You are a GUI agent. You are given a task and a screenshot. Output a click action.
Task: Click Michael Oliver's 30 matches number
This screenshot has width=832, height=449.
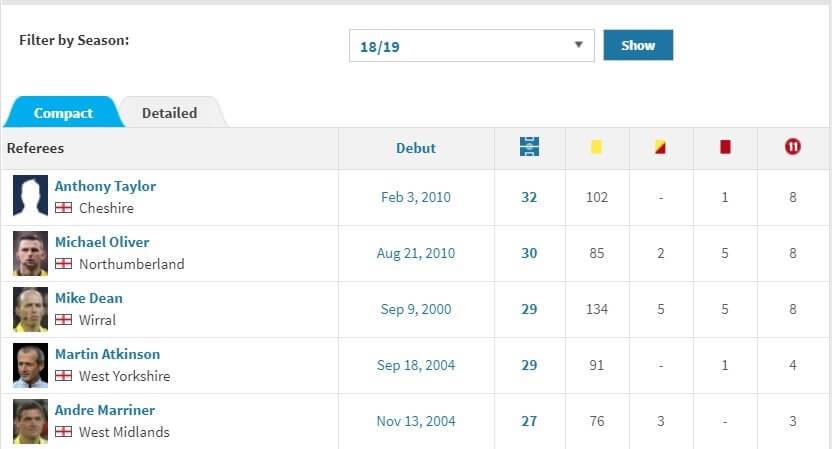coord(529,253)
